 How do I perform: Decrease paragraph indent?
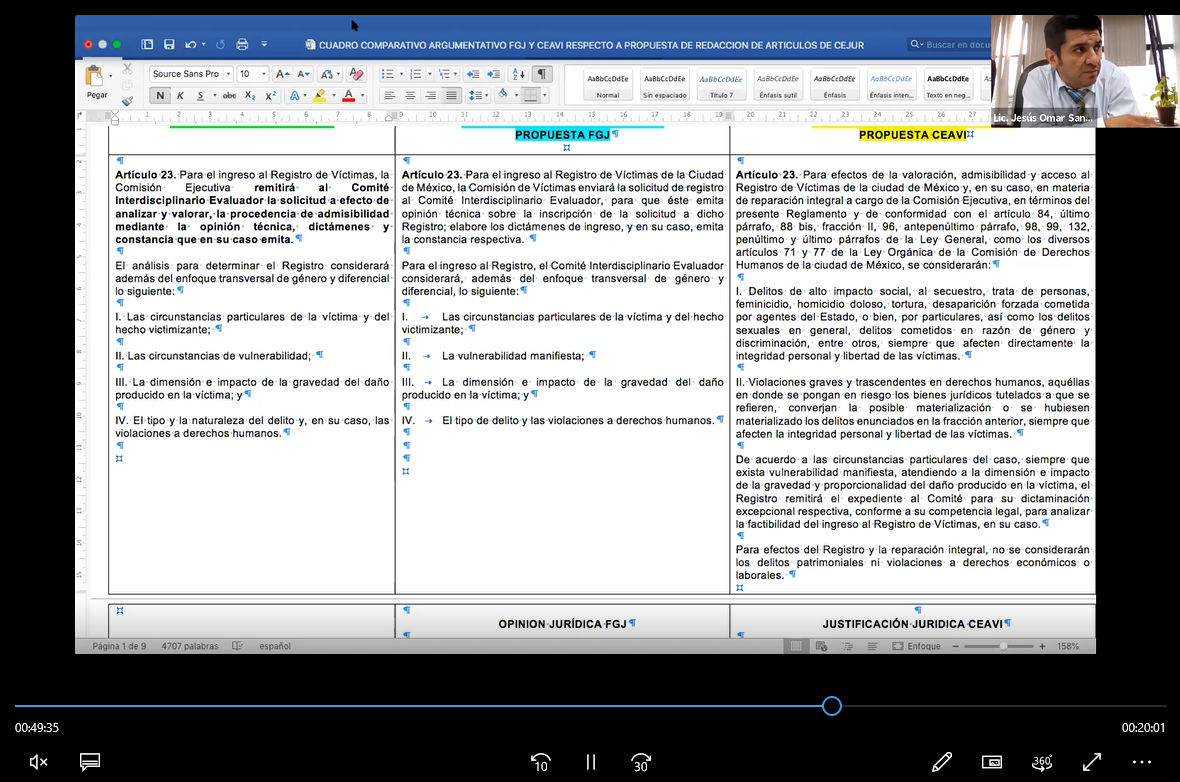pyautogui.click(x=473, y=74)
